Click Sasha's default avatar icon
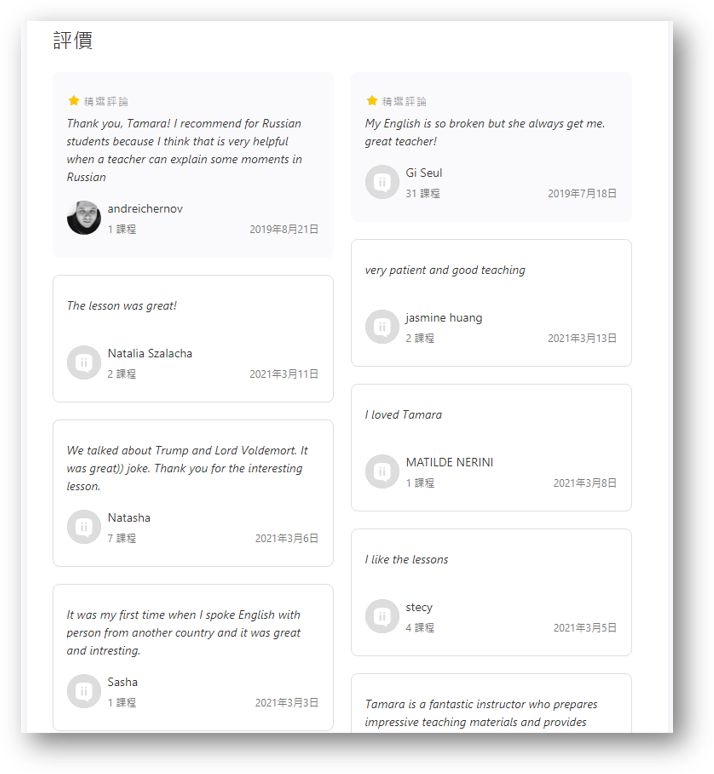714x774 pixels. (x=84, y=691)
